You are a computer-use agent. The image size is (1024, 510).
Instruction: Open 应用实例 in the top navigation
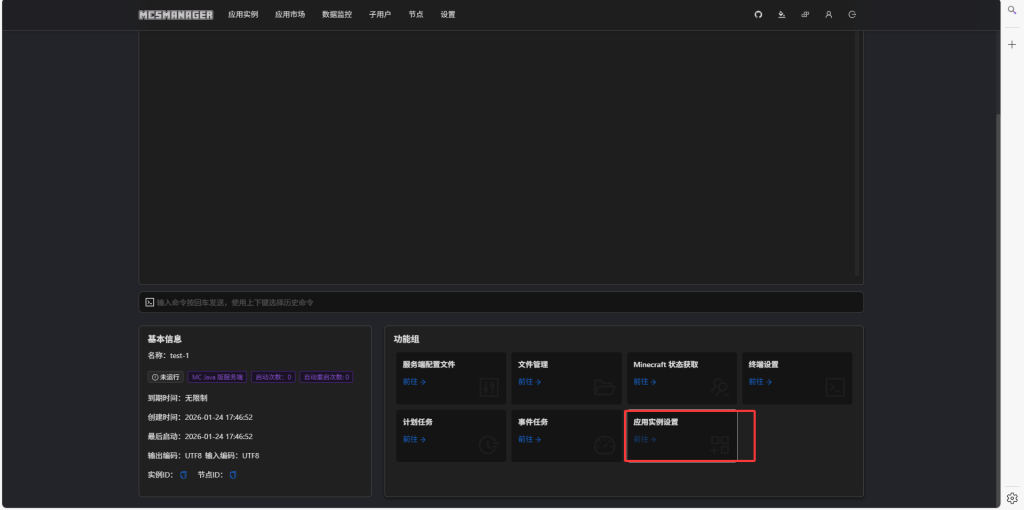tap(243, 15)
